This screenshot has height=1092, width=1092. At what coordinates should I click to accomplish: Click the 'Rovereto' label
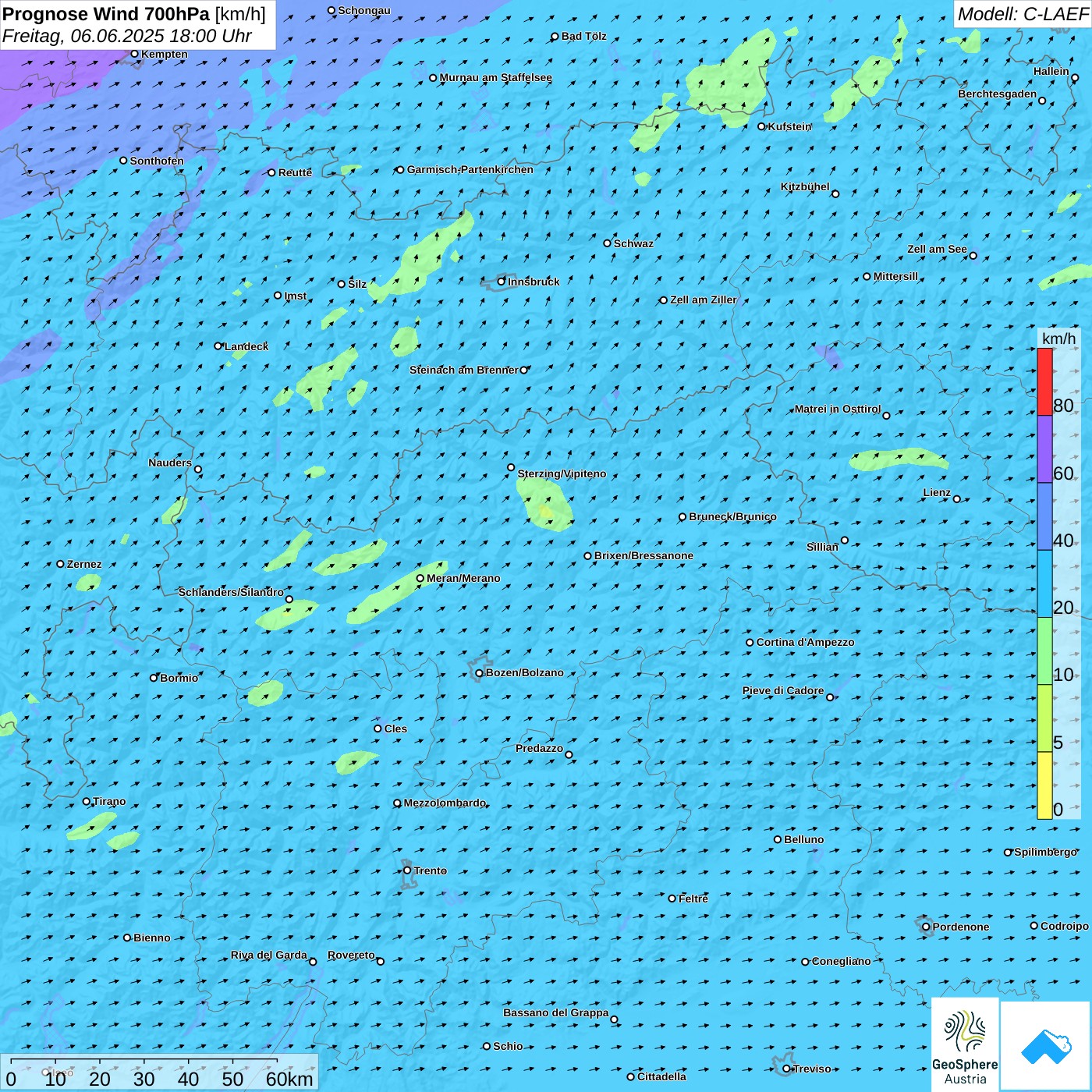351,955
